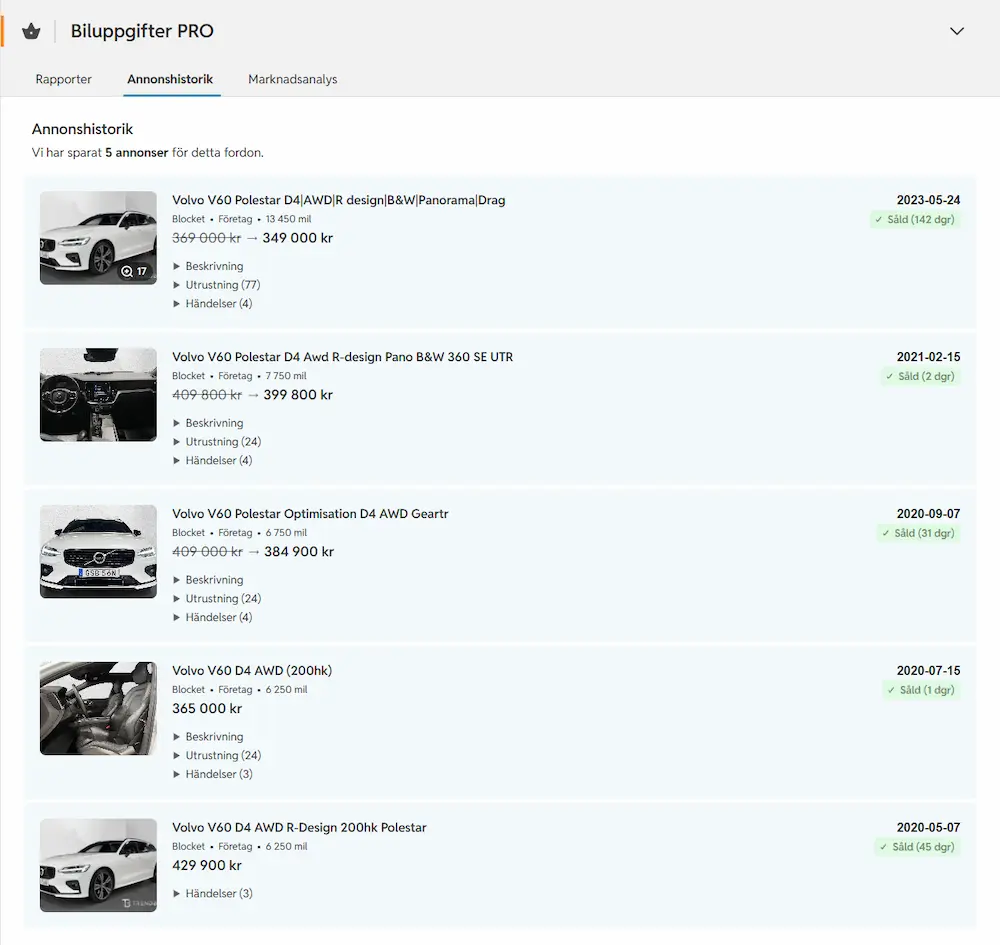Open the 2023 Volvo V60 ad thumbnail

98,238
